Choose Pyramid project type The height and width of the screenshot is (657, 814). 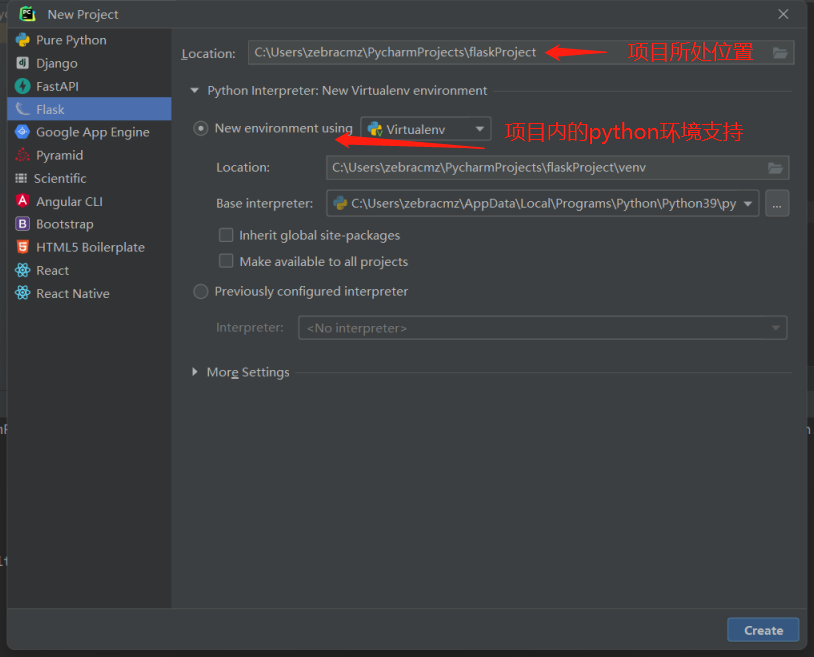click(89, 155)
